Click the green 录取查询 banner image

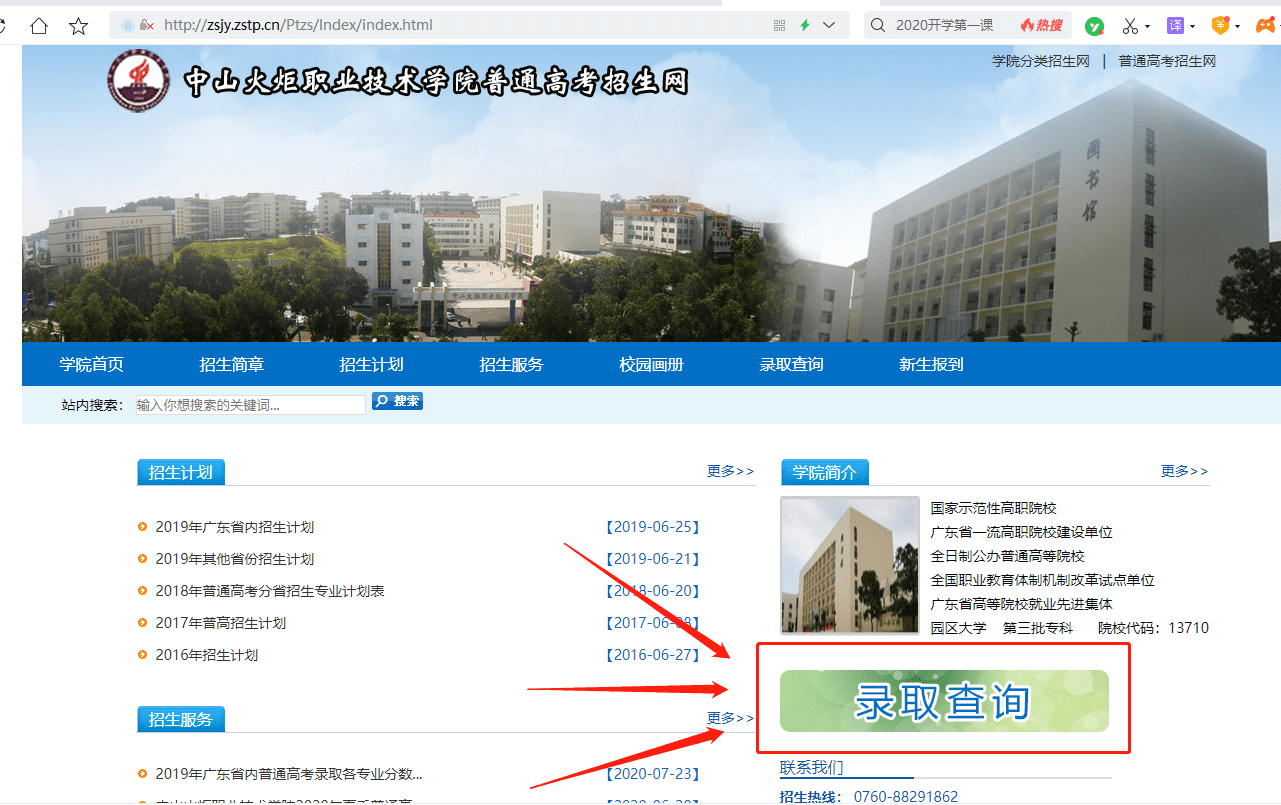tap(944, 701)
